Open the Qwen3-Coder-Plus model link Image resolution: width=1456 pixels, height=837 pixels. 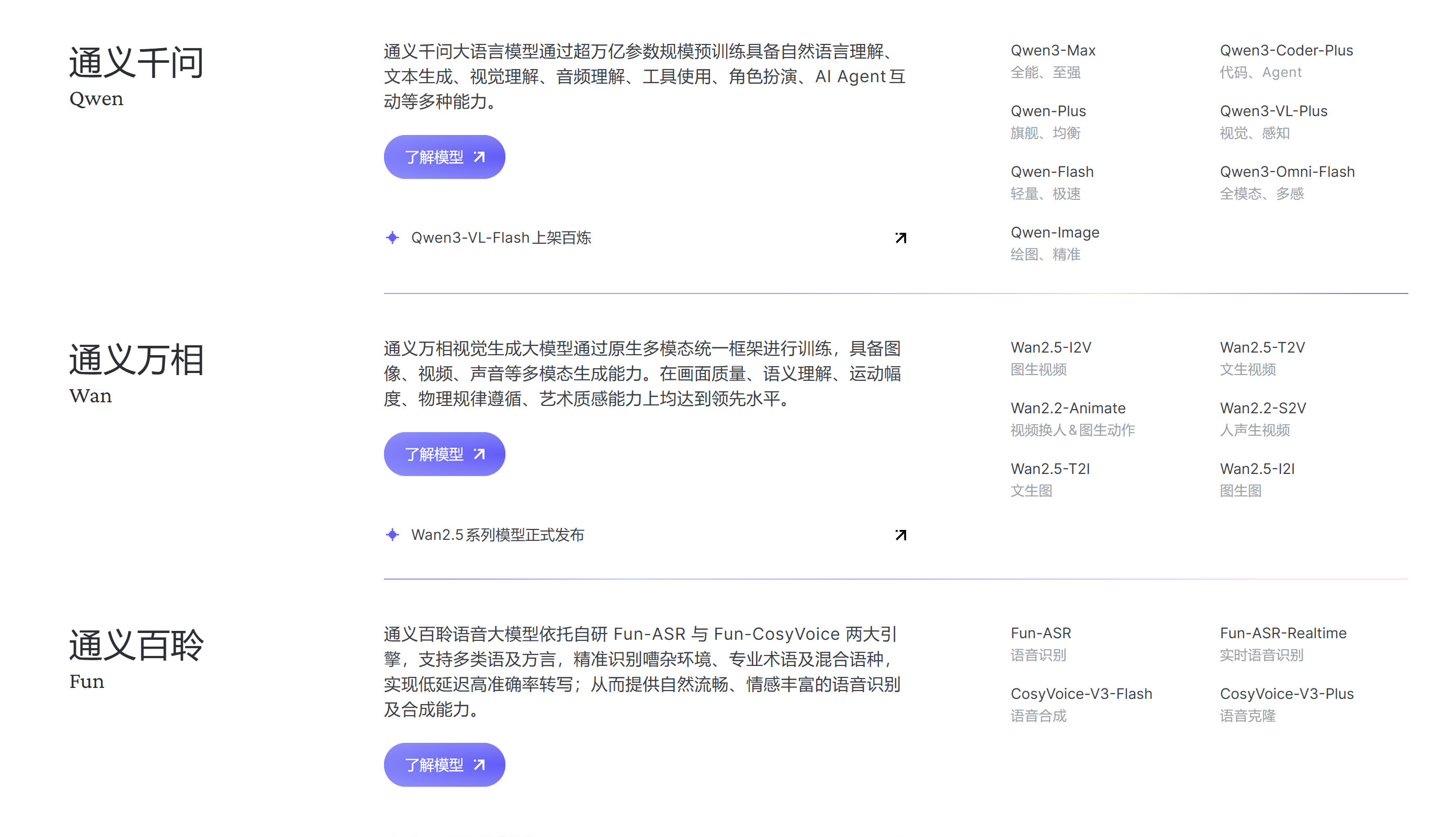point(1286,51)
